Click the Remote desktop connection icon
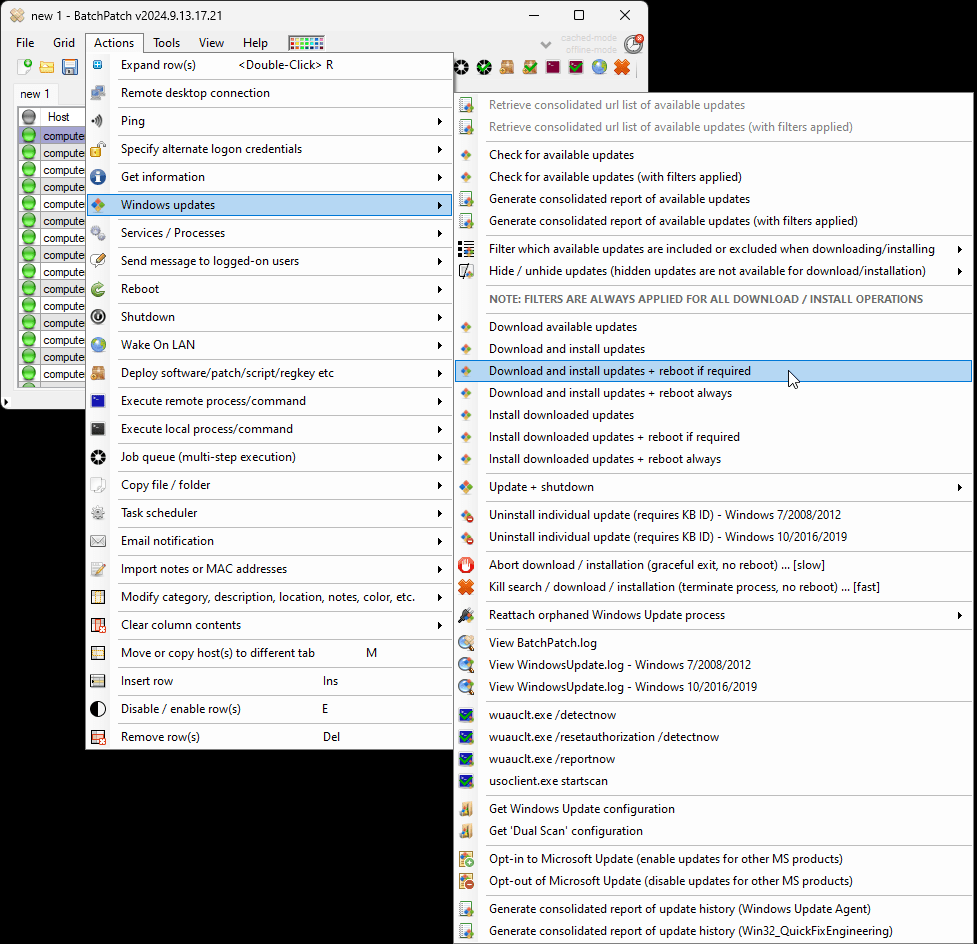This screenshot has width=977, height=944. pyautogui.click(x=98, y=93)
